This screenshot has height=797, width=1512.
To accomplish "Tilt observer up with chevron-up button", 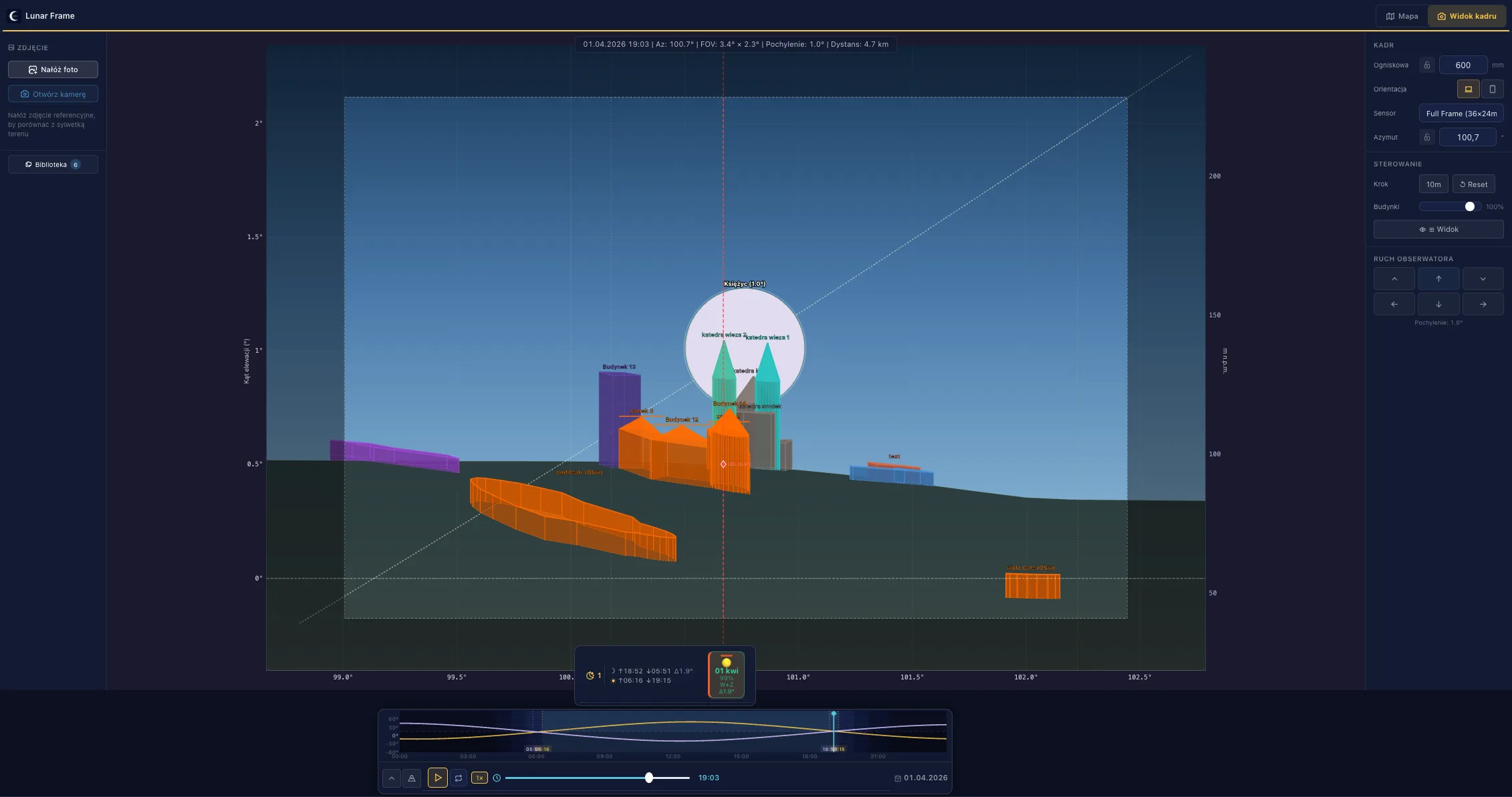I will [x=1394, y=279].
